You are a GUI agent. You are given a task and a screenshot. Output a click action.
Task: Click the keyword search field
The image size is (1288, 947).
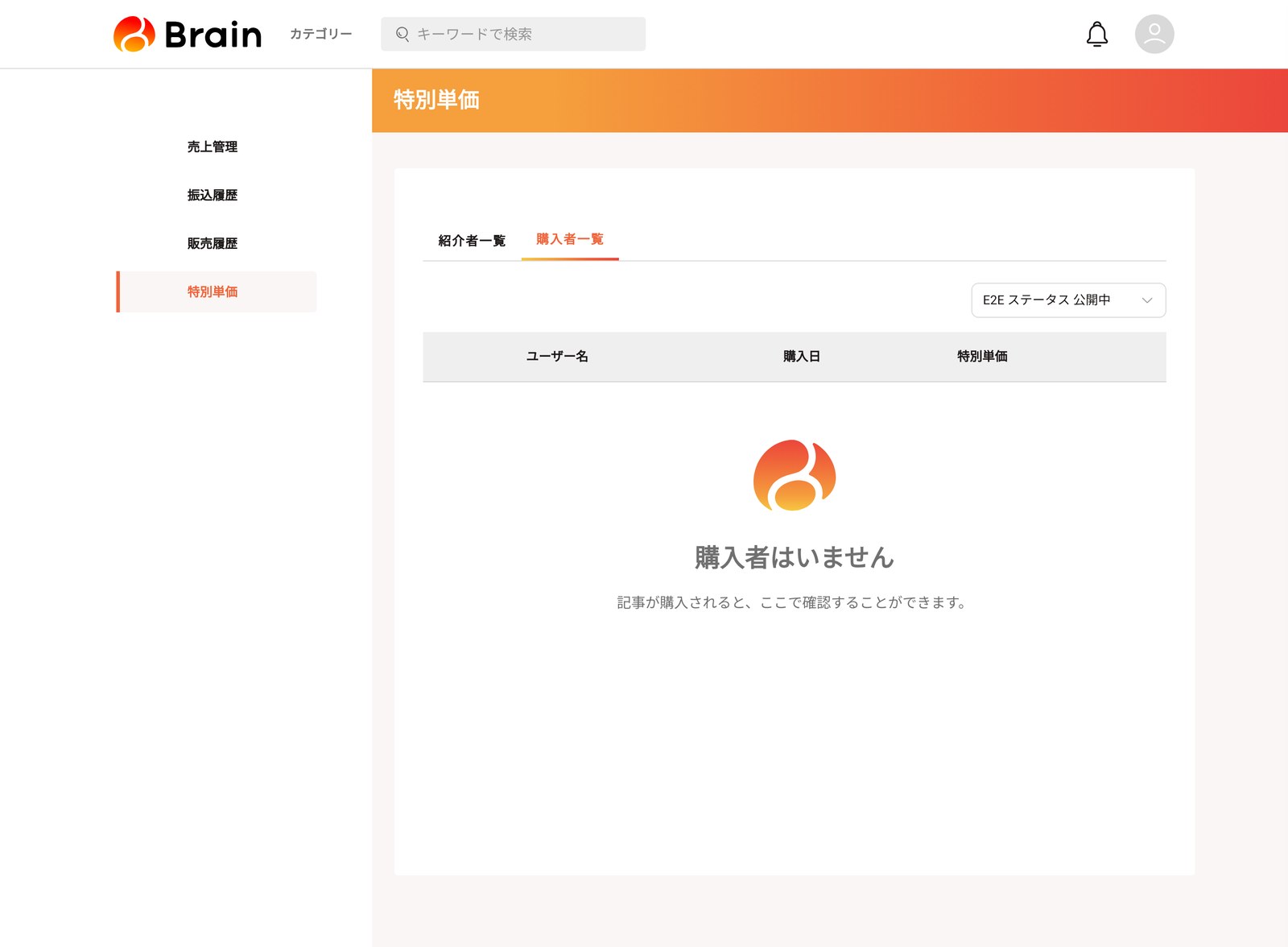[x=513, y=34]
